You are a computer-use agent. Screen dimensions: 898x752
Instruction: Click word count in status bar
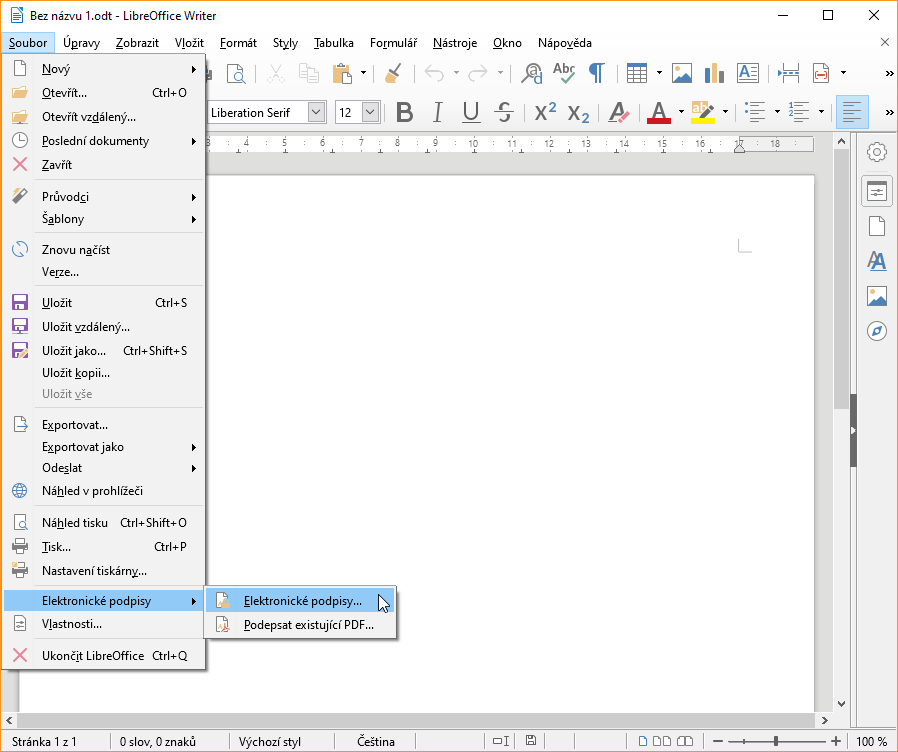157,742
